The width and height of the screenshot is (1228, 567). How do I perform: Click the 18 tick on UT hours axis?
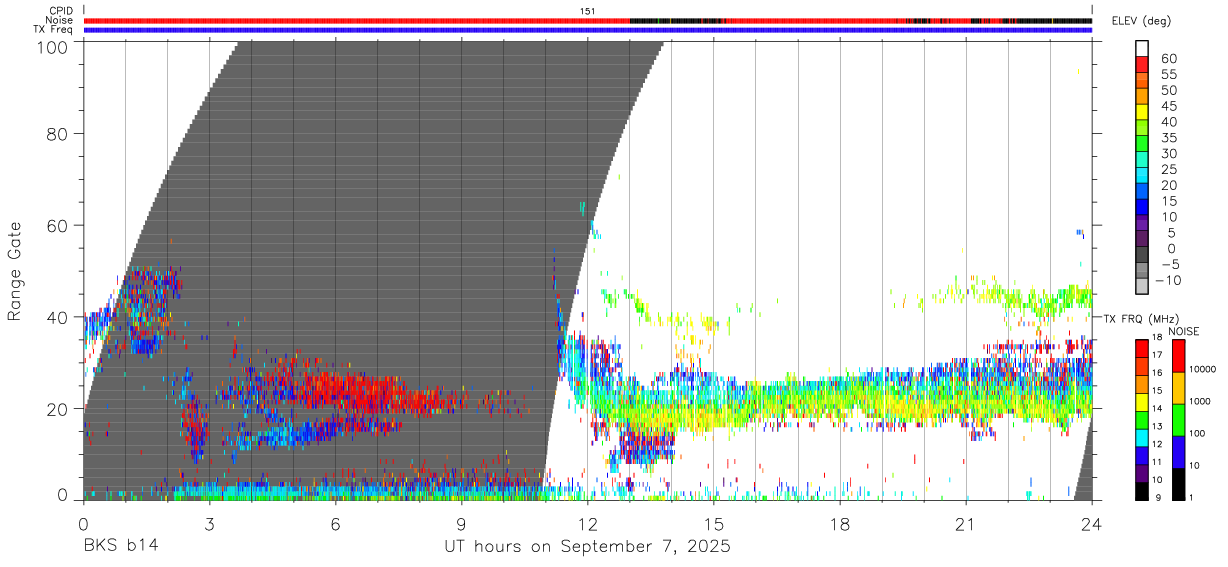point(840,523)
